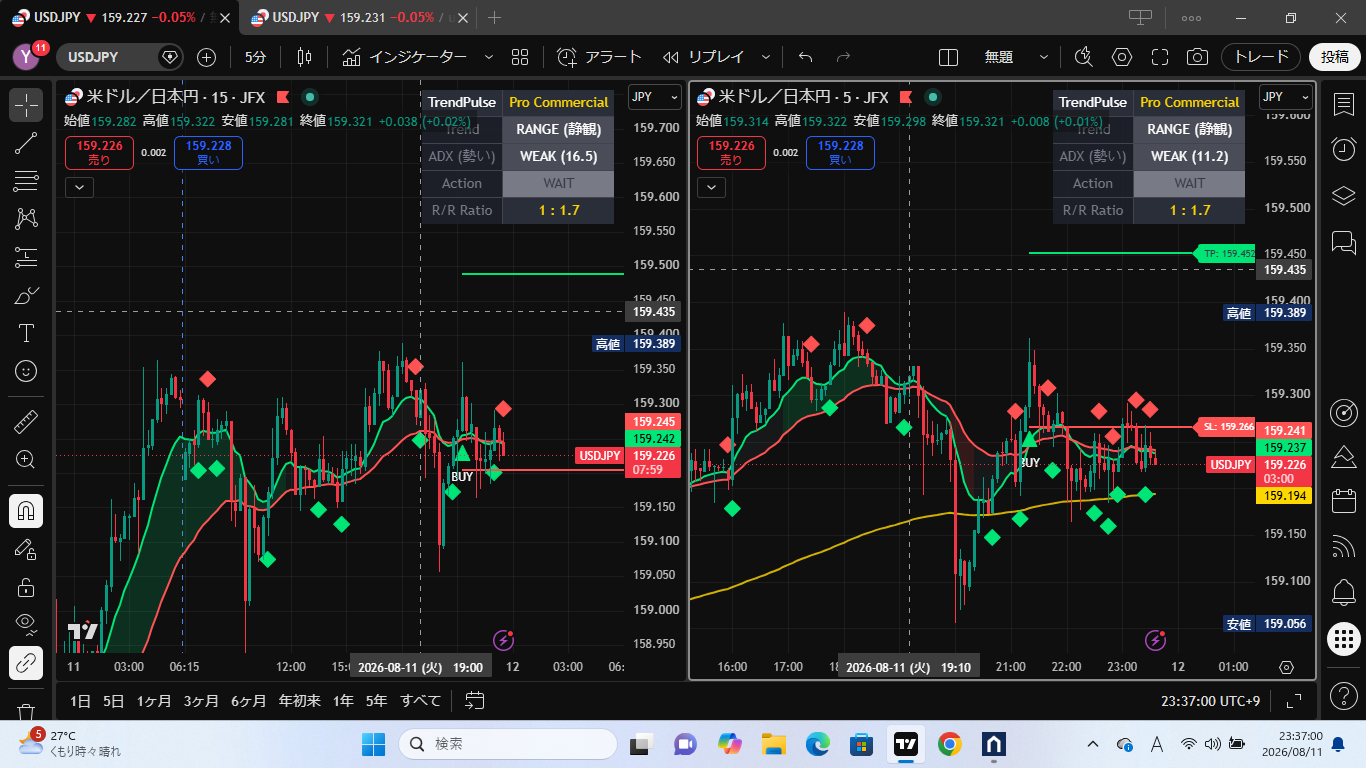Toggle the red flag on the 15-minute chart
This screenshot has height=768, width=1366.
(283, 97)
